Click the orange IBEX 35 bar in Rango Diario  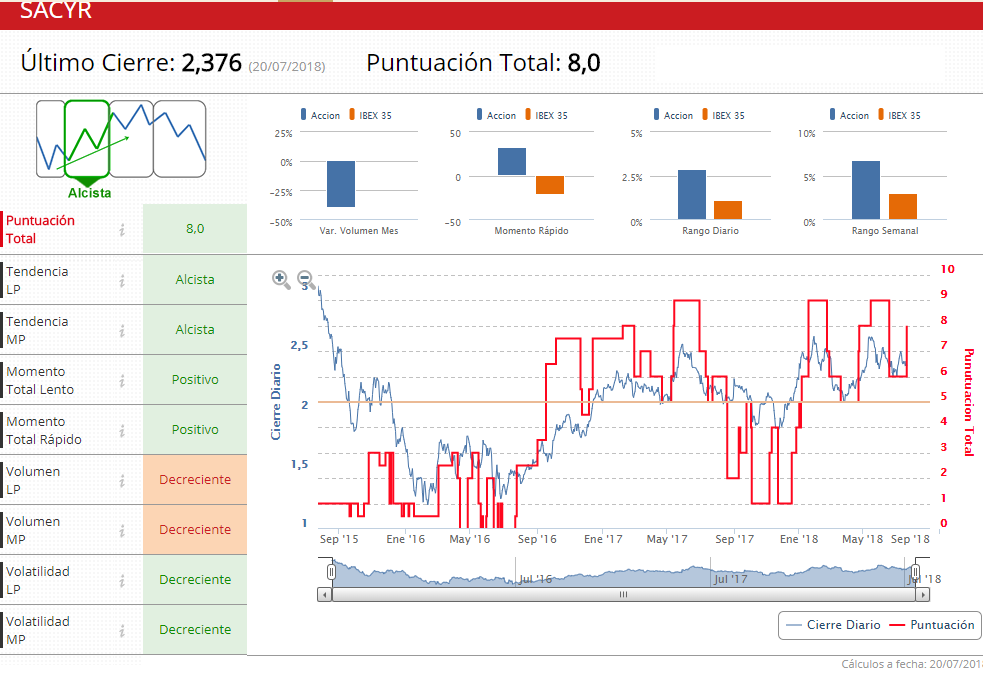point(728,210)
